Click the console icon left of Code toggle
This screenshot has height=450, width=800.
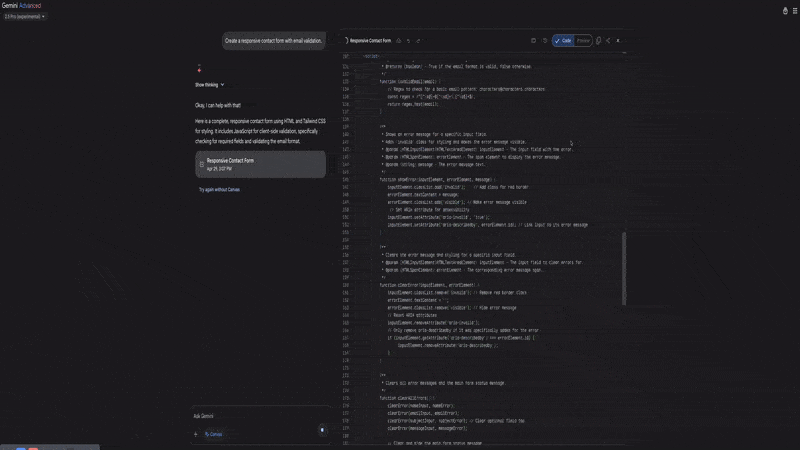(x=533, y=40)
